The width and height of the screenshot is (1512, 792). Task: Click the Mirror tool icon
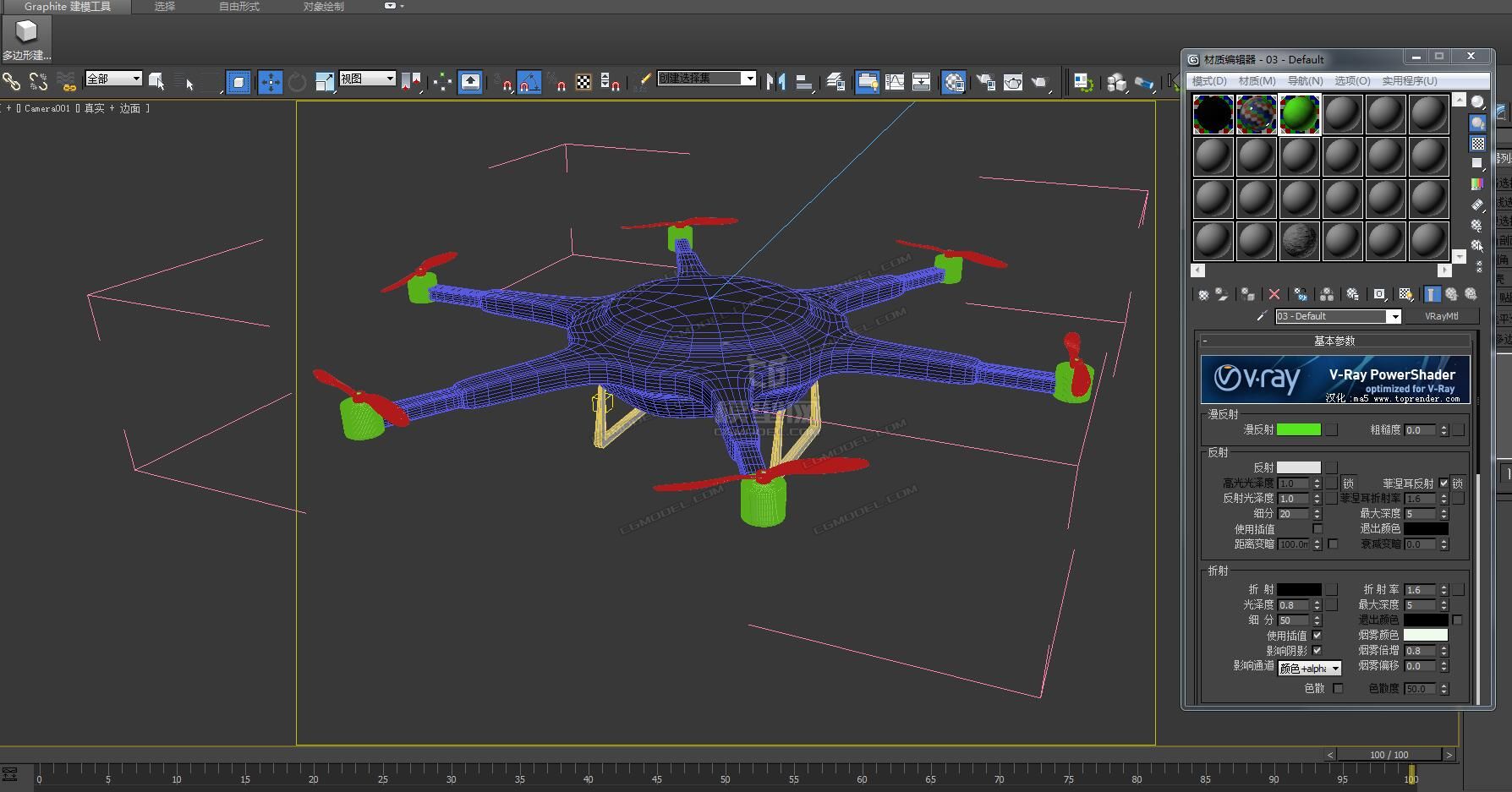click(775, 82)
